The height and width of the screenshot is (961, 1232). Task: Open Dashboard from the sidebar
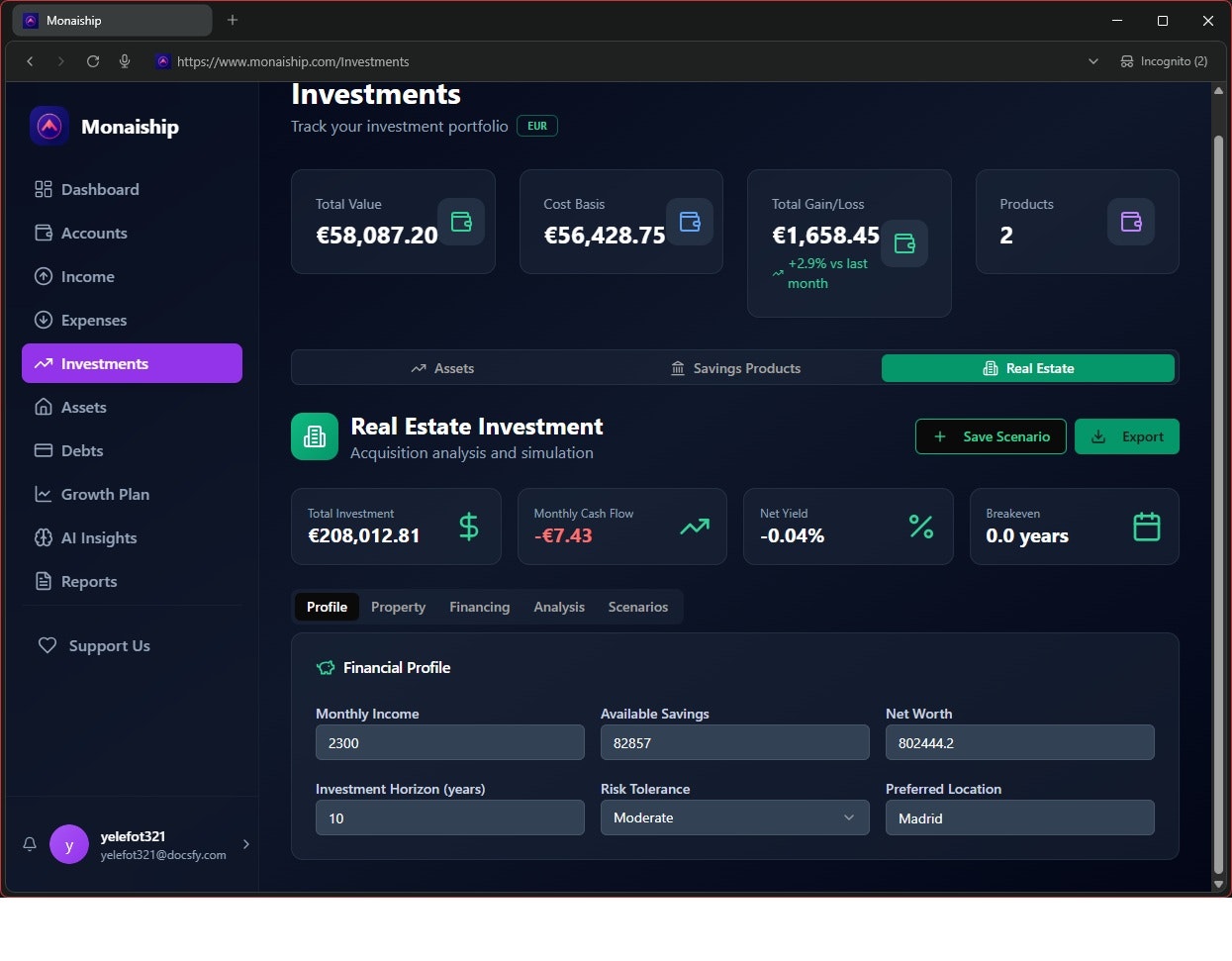pos(132,189)
